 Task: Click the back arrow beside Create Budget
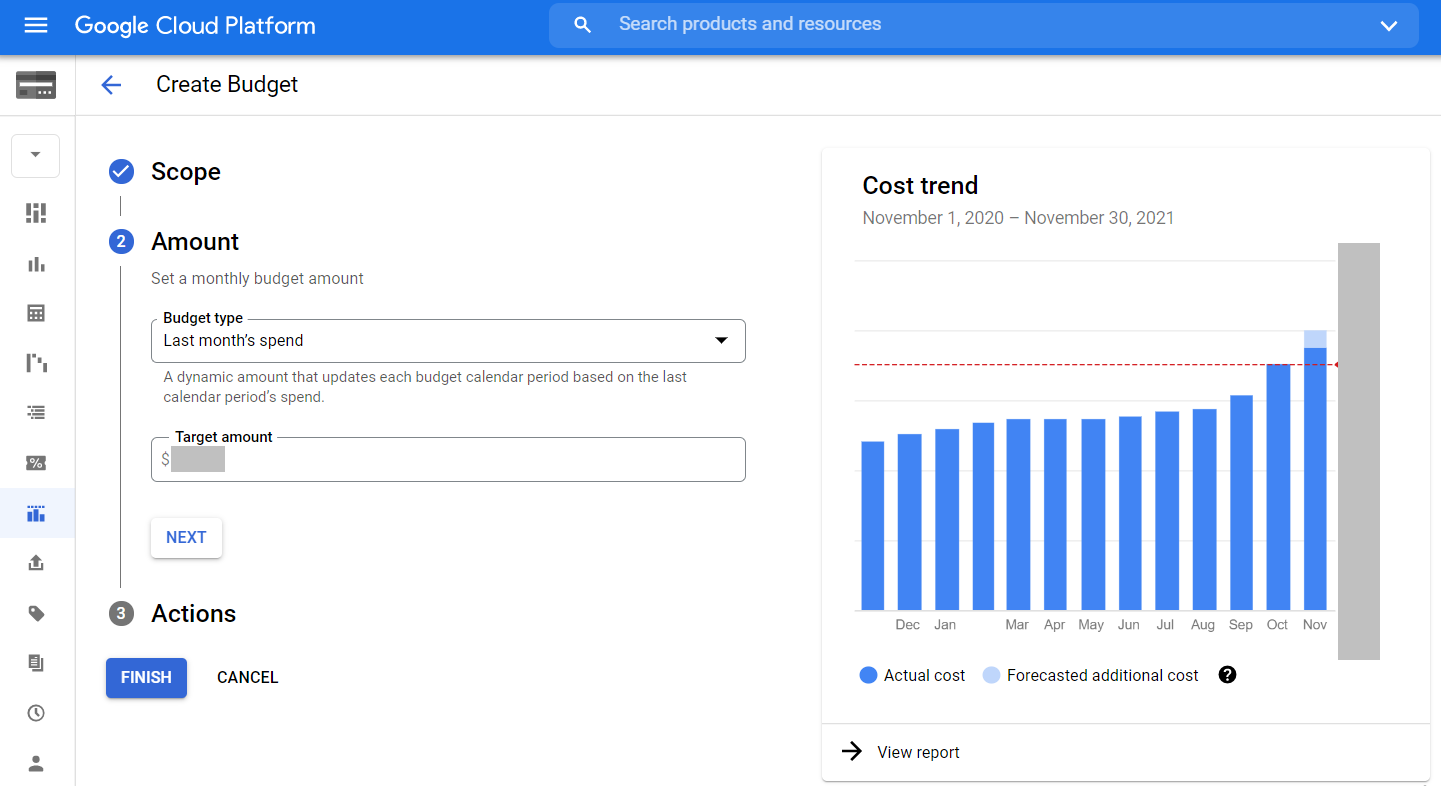[111, 85]
